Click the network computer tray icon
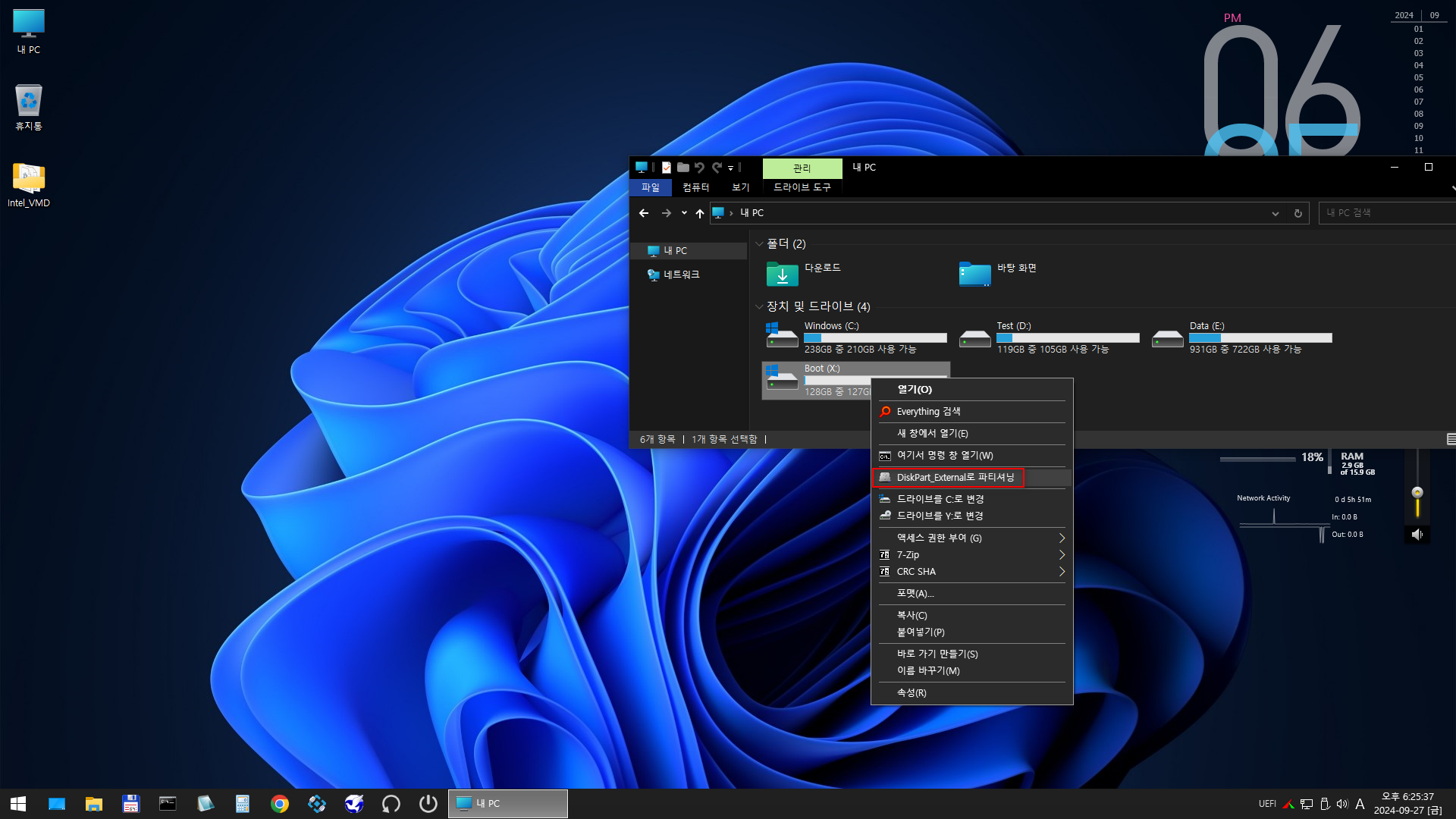This screenshot has height=819, width=1456. coord(1307,804)
